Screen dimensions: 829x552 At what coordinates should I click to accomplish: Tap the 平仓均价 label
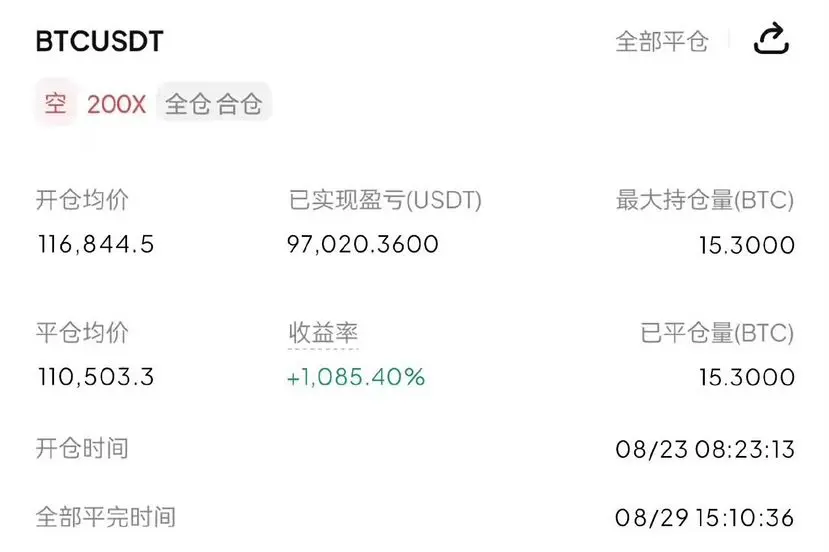pos(82,333)
